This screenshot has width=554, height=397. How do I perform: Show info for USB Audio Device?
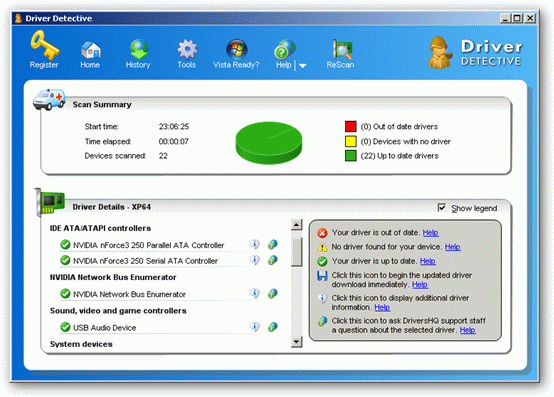(x=255, y=327)
